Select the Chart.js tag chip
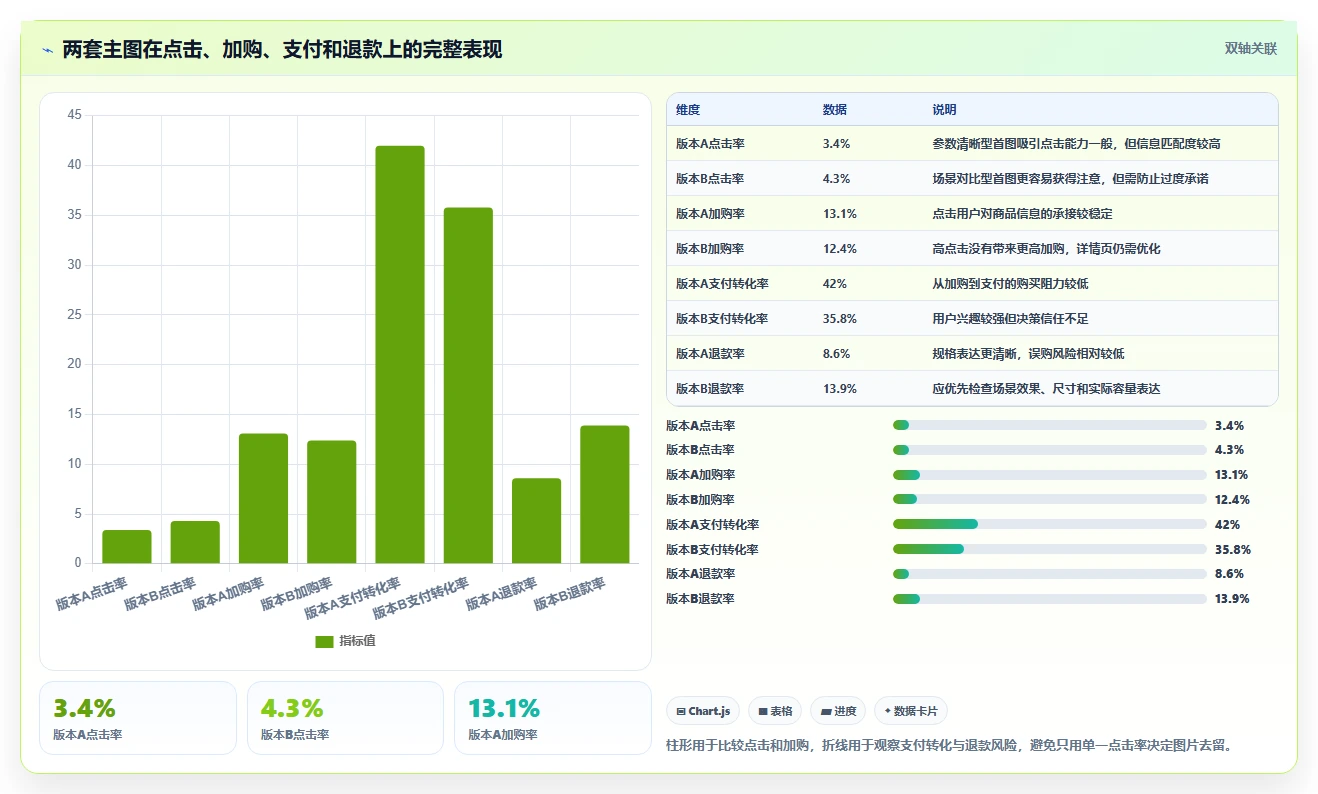Screen dimensions: 1318x794 pyautogui.click(x=703, y=711)
